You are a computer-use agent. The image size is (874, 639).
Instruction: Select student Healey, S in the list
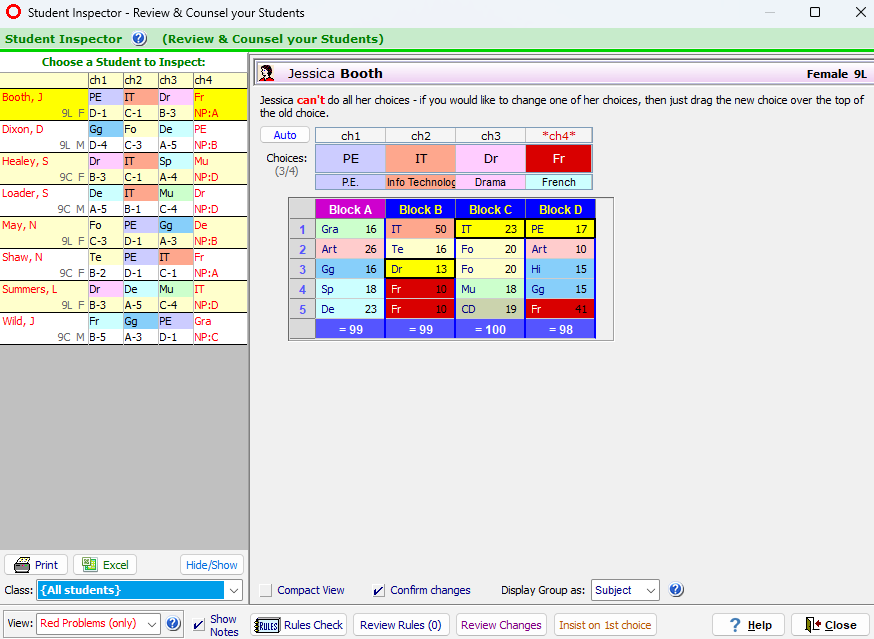tap(124, 169)
